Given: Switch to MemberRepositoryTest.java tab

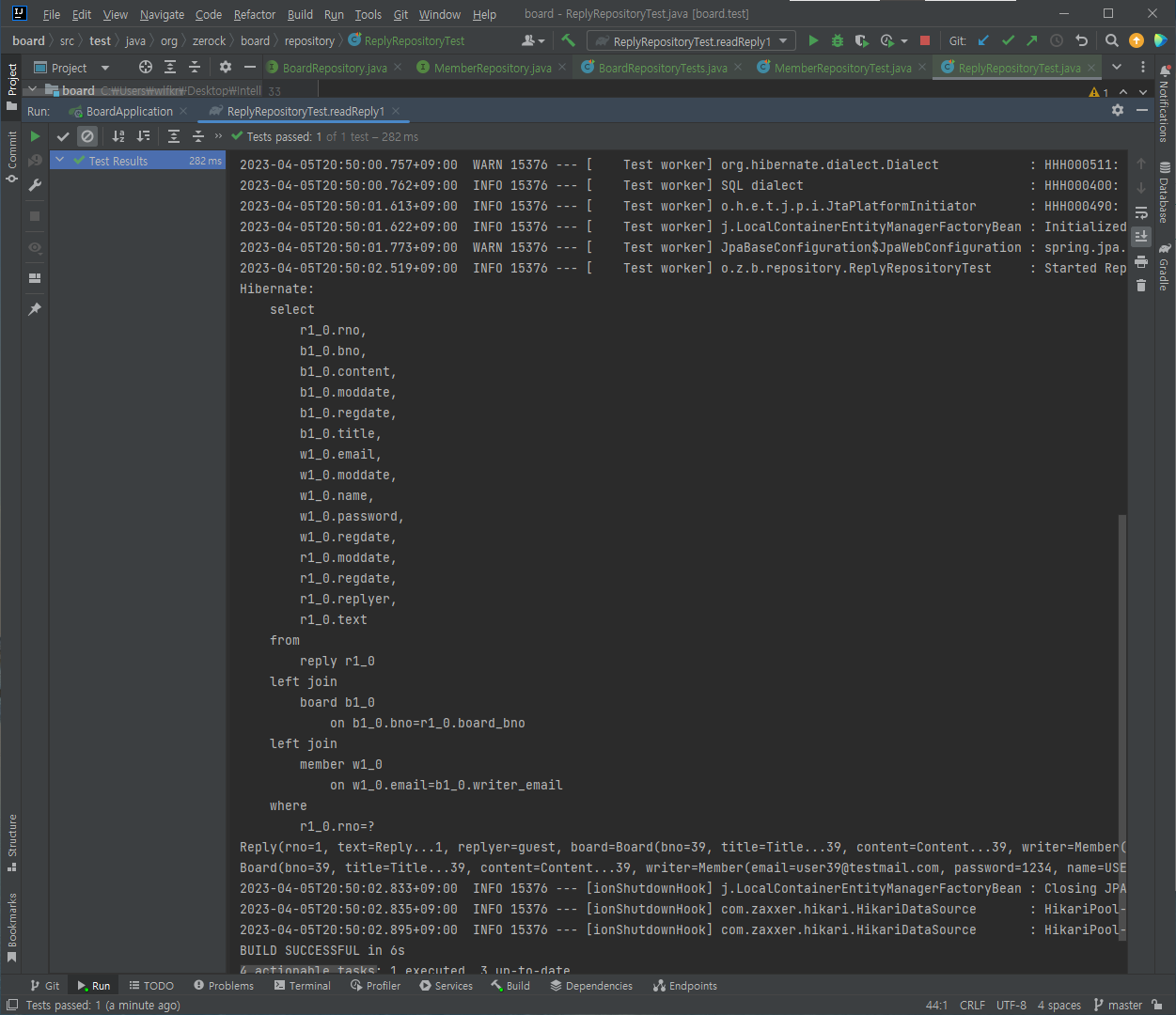Looking at the screenshot, I should point(842,68).
